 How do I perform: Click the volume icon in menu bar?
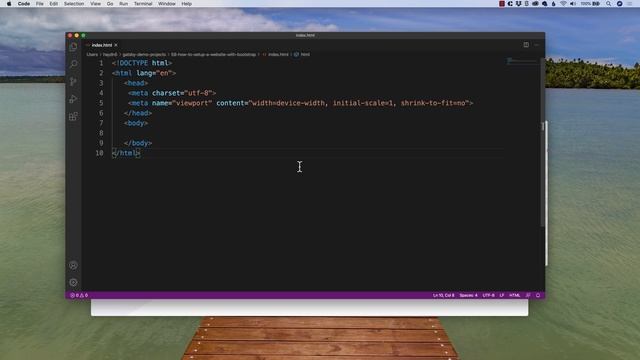click(573, 4)
